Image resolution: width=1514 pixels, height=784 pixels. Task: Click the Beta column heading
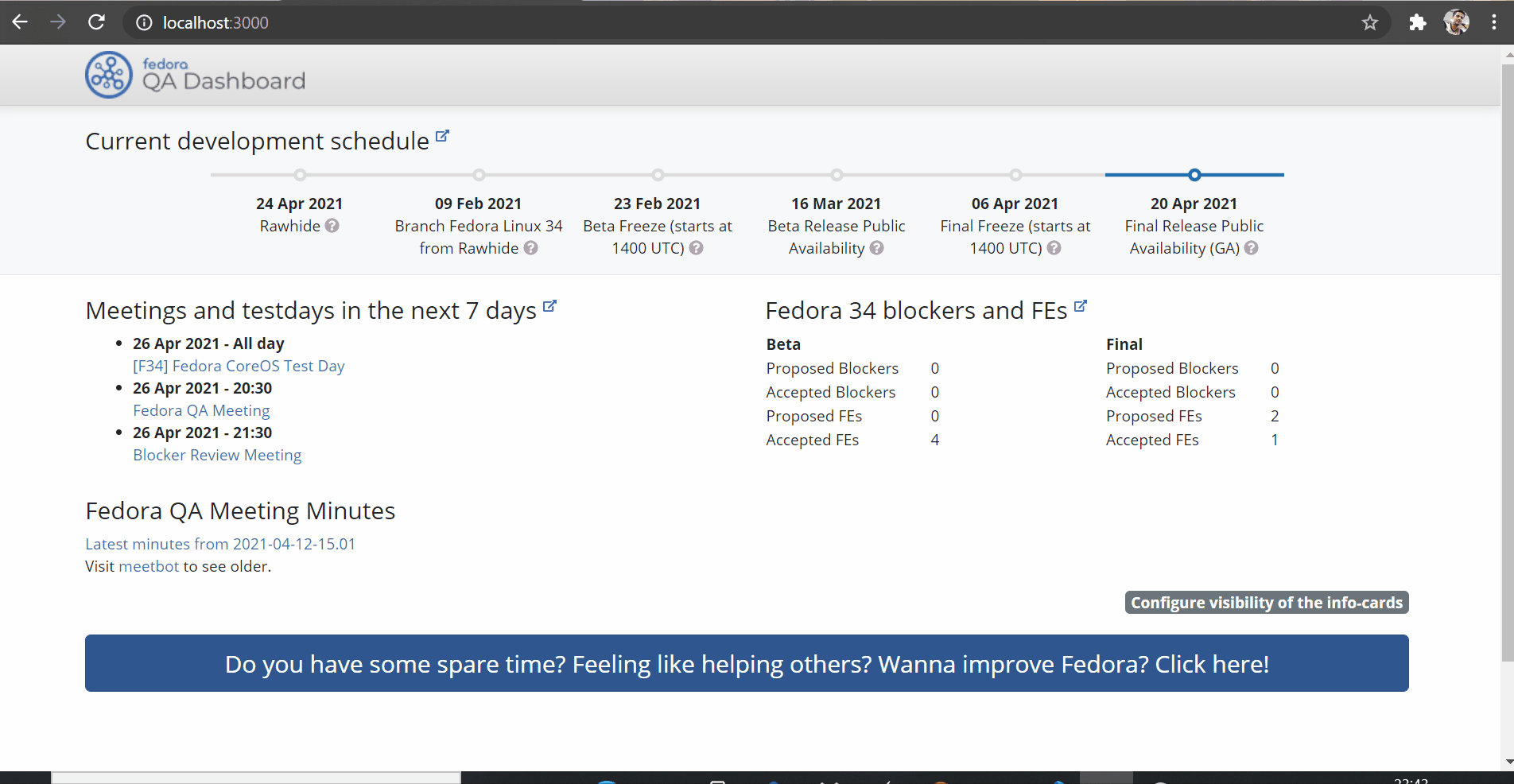coord(783,344)
